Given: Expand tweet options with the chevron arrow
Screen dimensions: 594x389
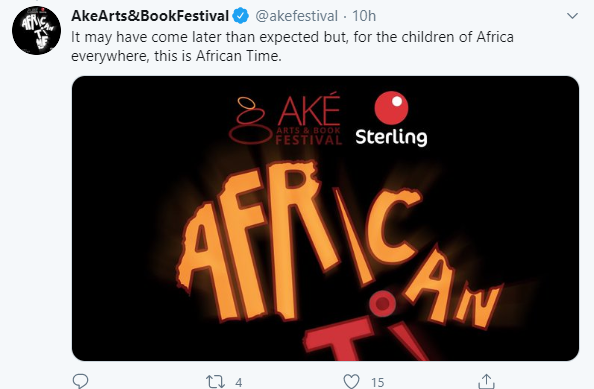Looking at the screenshot, I should pos(572,16).
